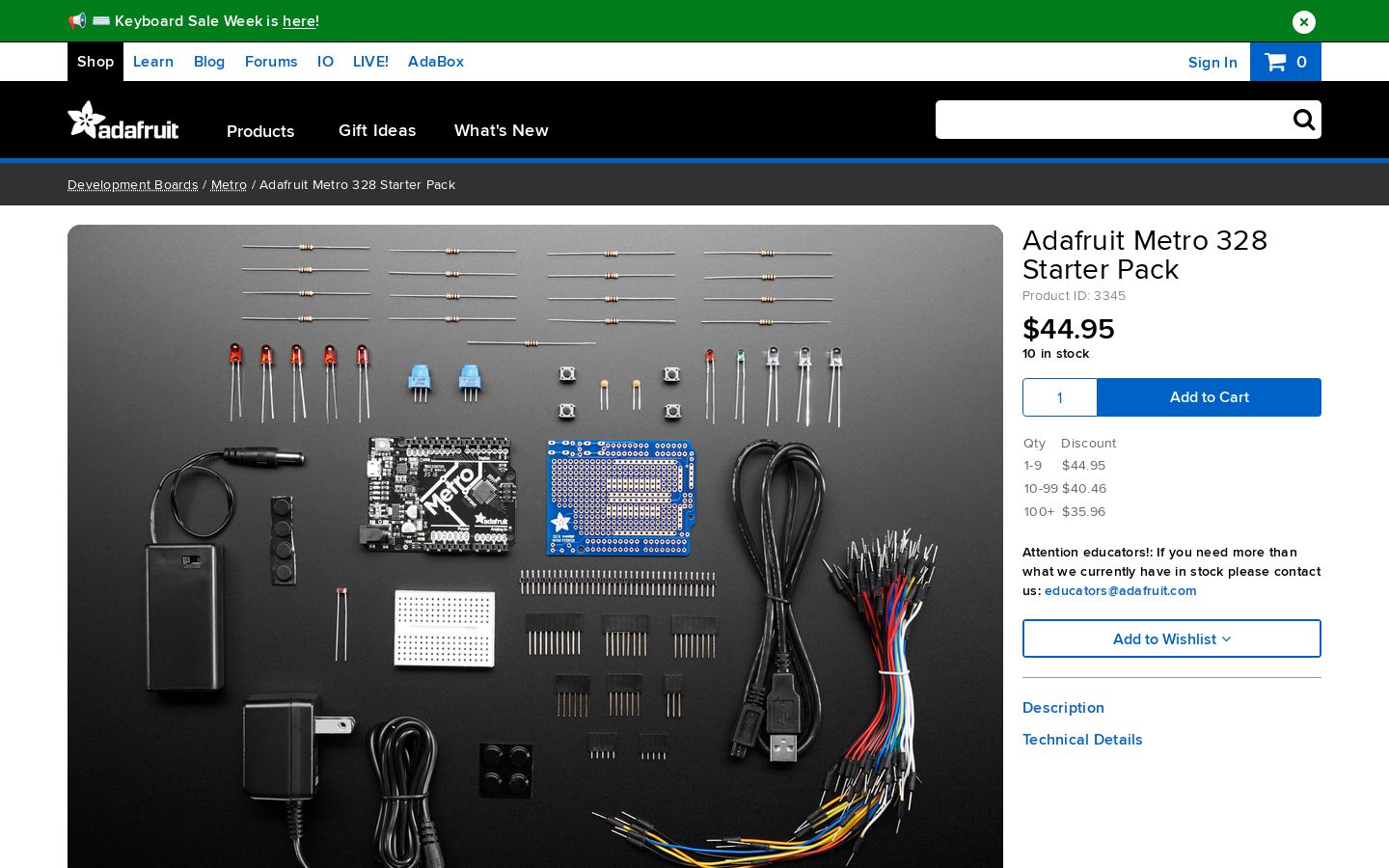Expand the Add to Wishlist dropdown
This screenshot has width=1389, height=868.
click(1172, 638)
